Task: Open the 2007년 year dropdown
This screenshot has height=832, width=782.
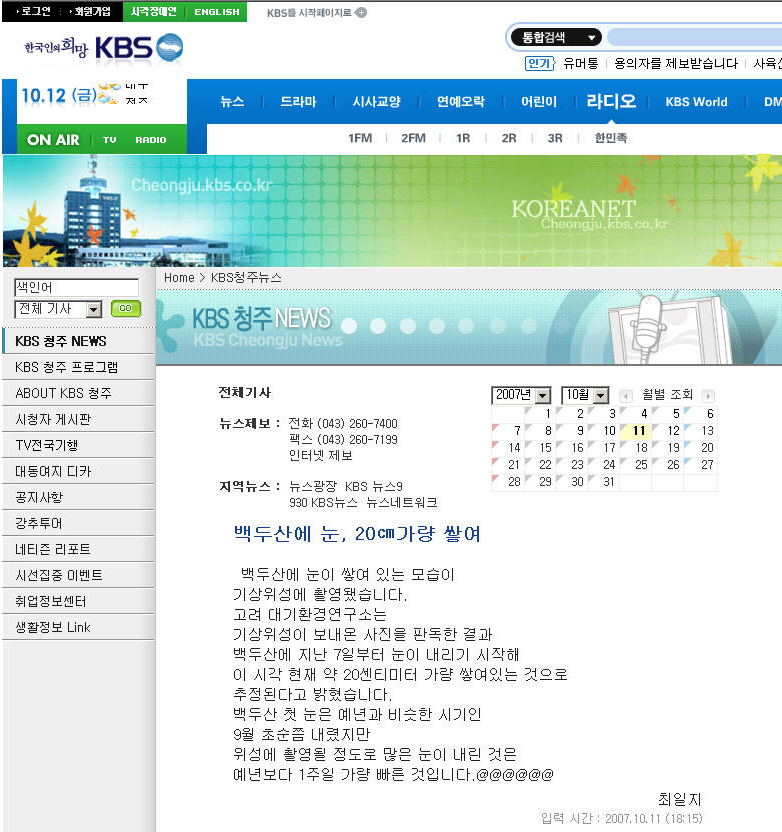Action: pos(521,395)
